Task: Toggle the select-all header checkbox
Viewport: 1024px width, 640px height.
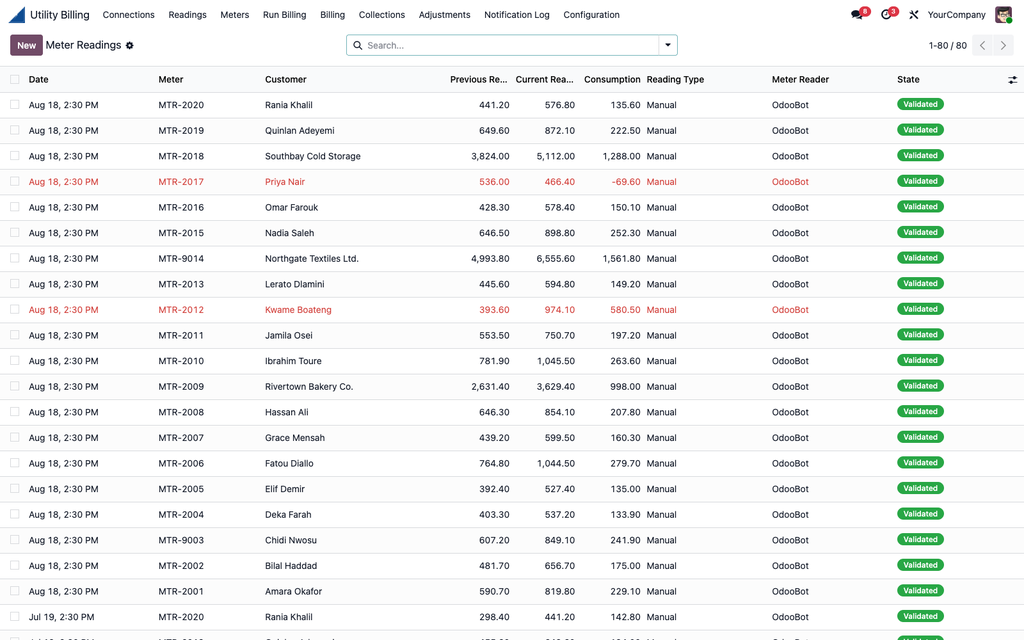Action: pyautogui.click(x=14, y=80)
